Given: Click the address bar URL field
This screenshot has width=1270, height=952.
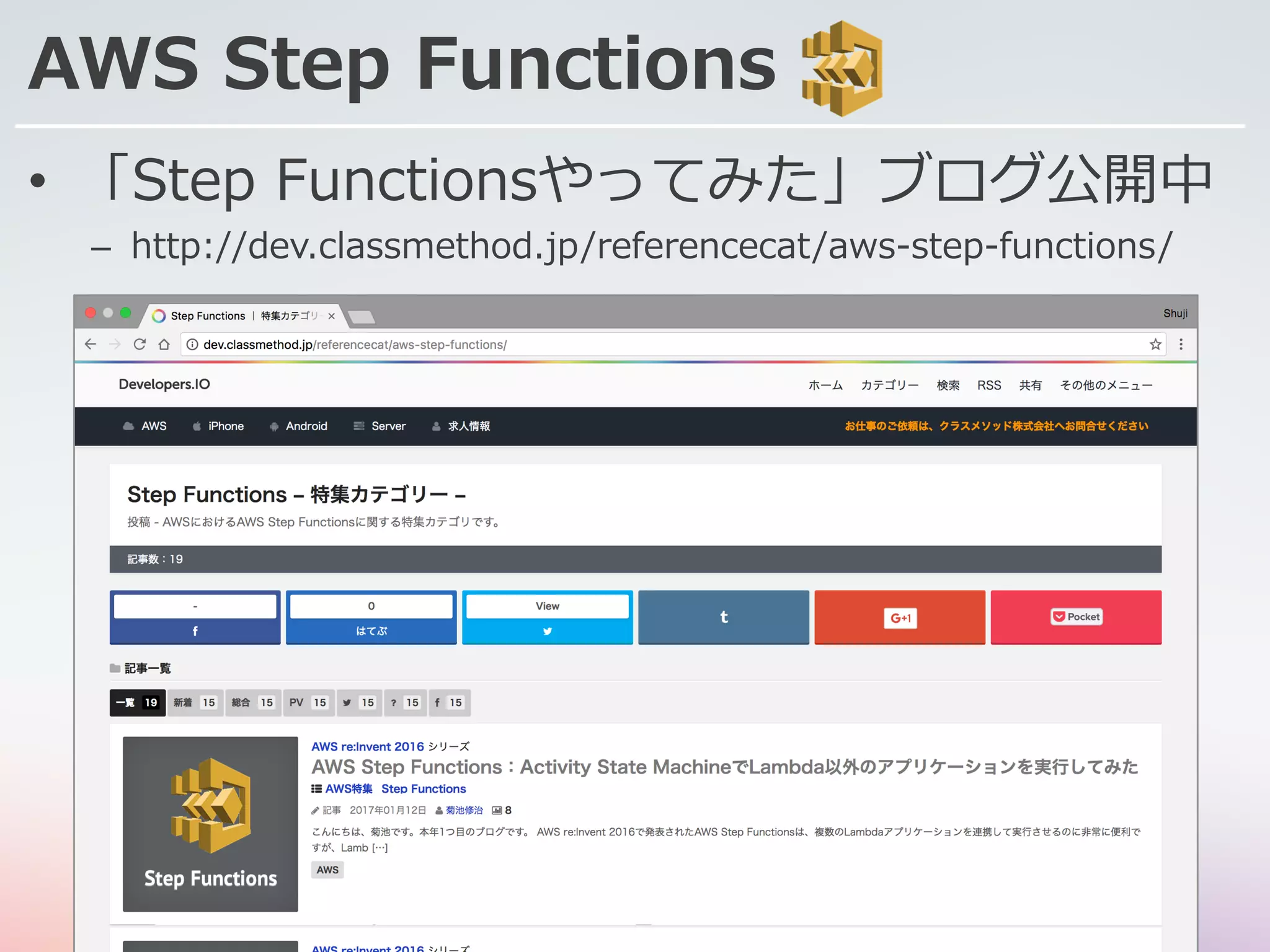Looking at the screenshot, I should tap(673, 345).
